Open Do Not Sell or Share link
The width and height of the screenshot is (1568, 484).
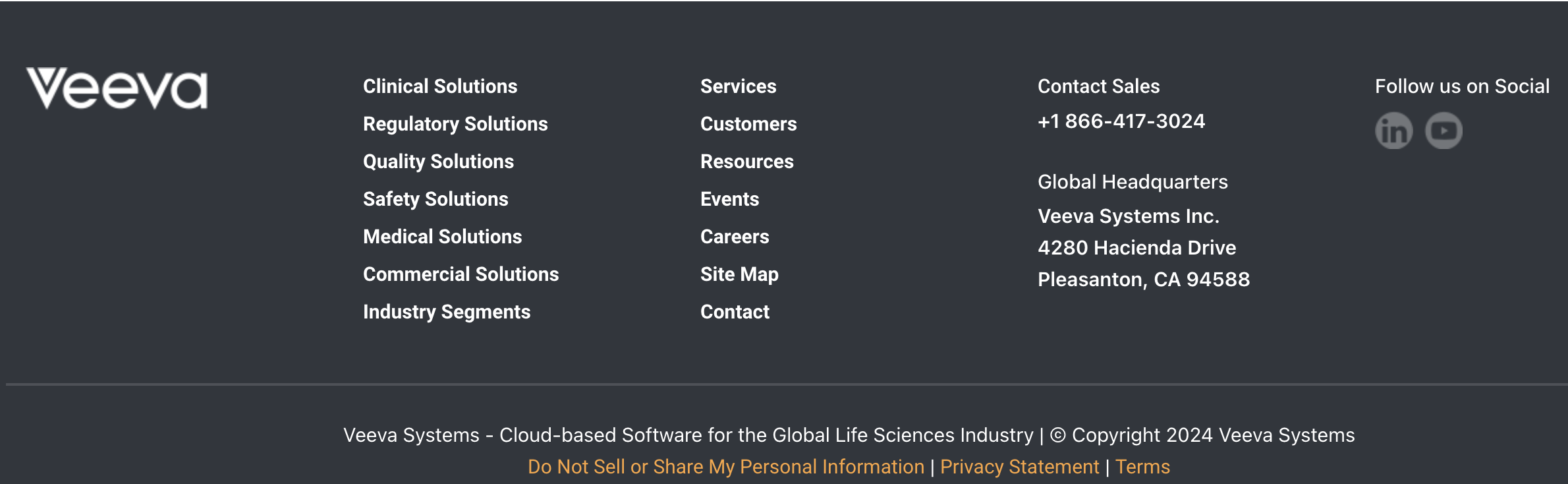pyautogui.click(x=725, y=467)
